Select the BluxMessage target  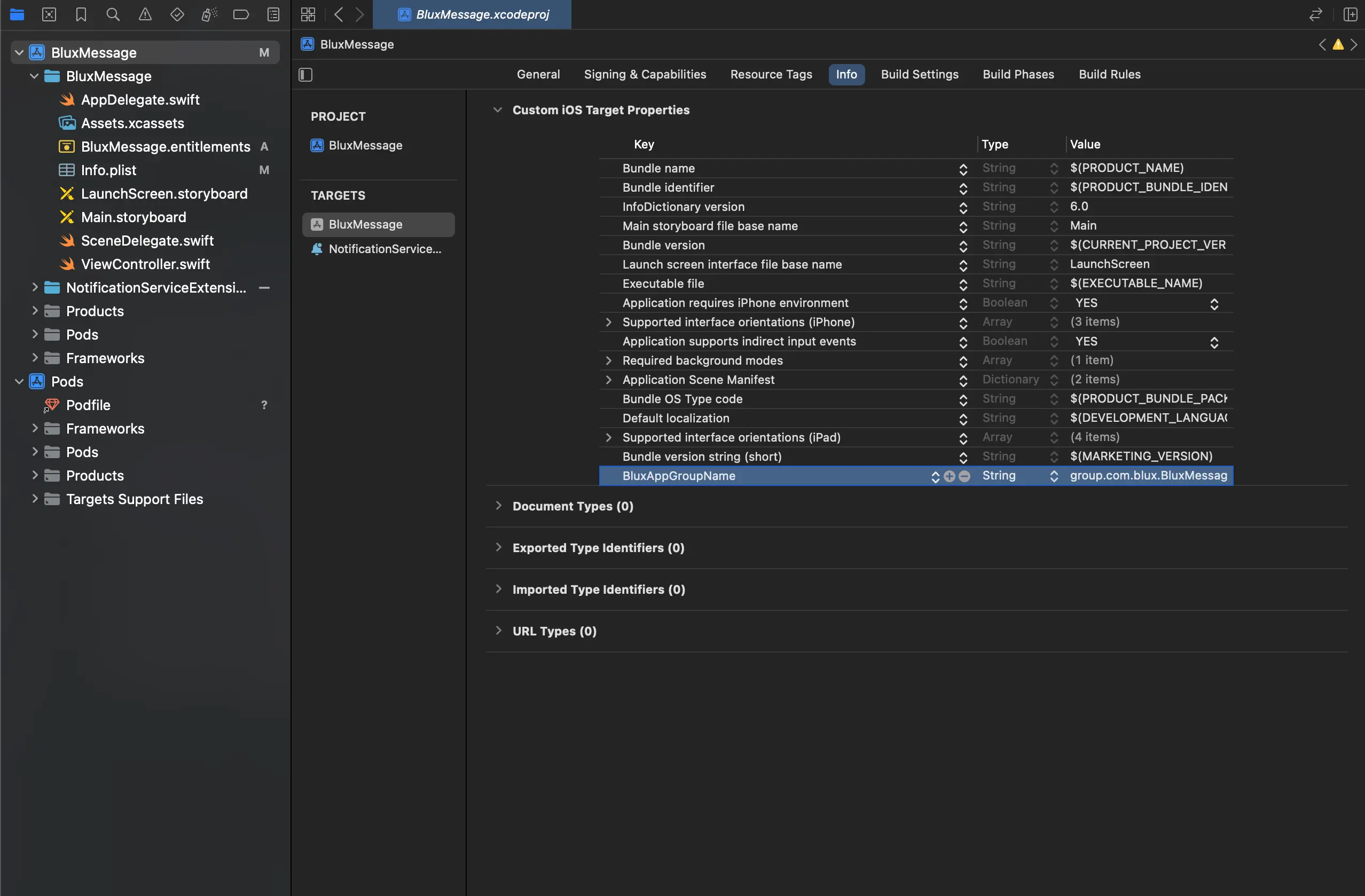point(378,225)
